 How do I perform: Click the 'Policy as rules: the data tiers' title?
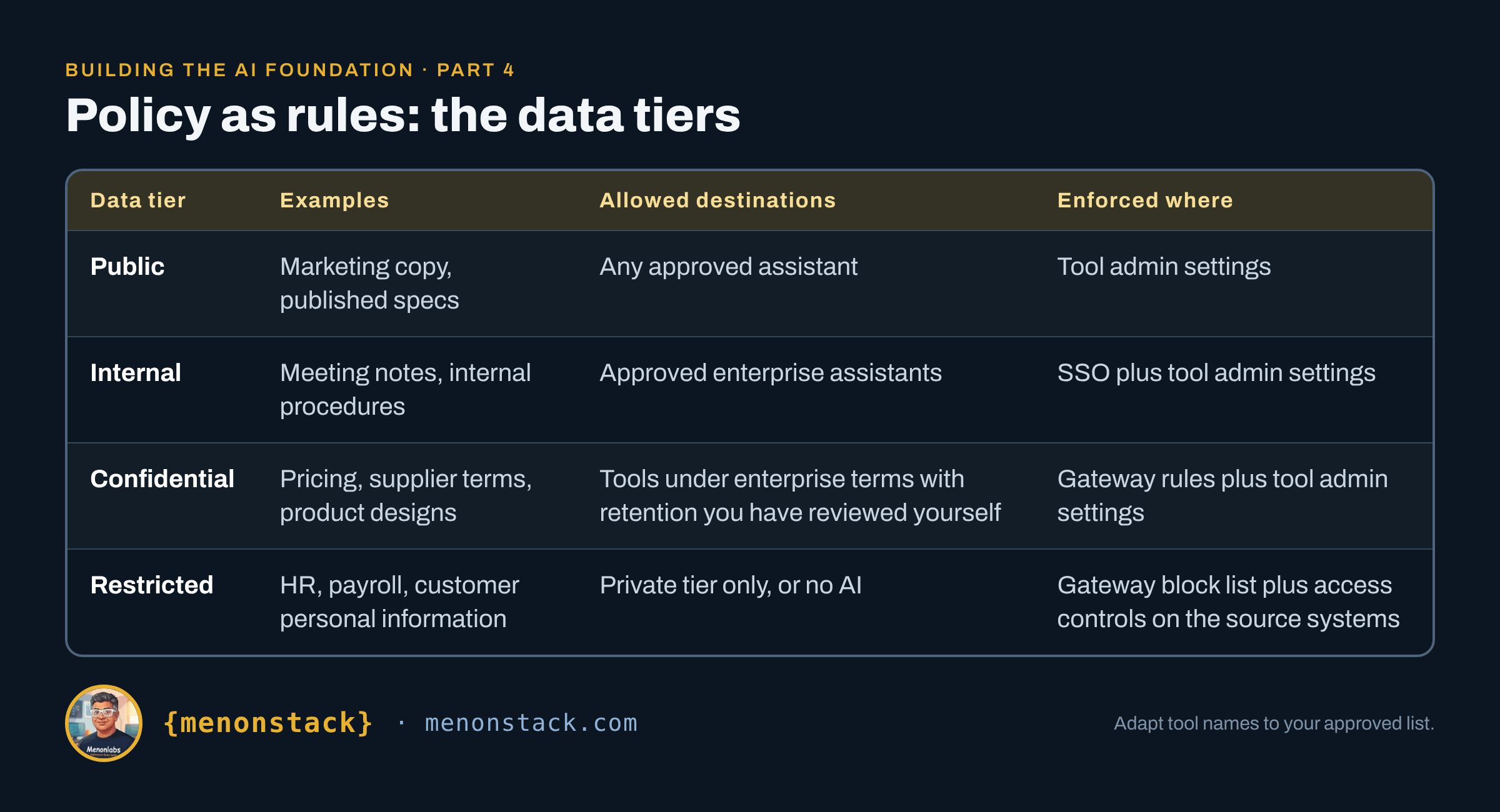click(x=403, y=116)
